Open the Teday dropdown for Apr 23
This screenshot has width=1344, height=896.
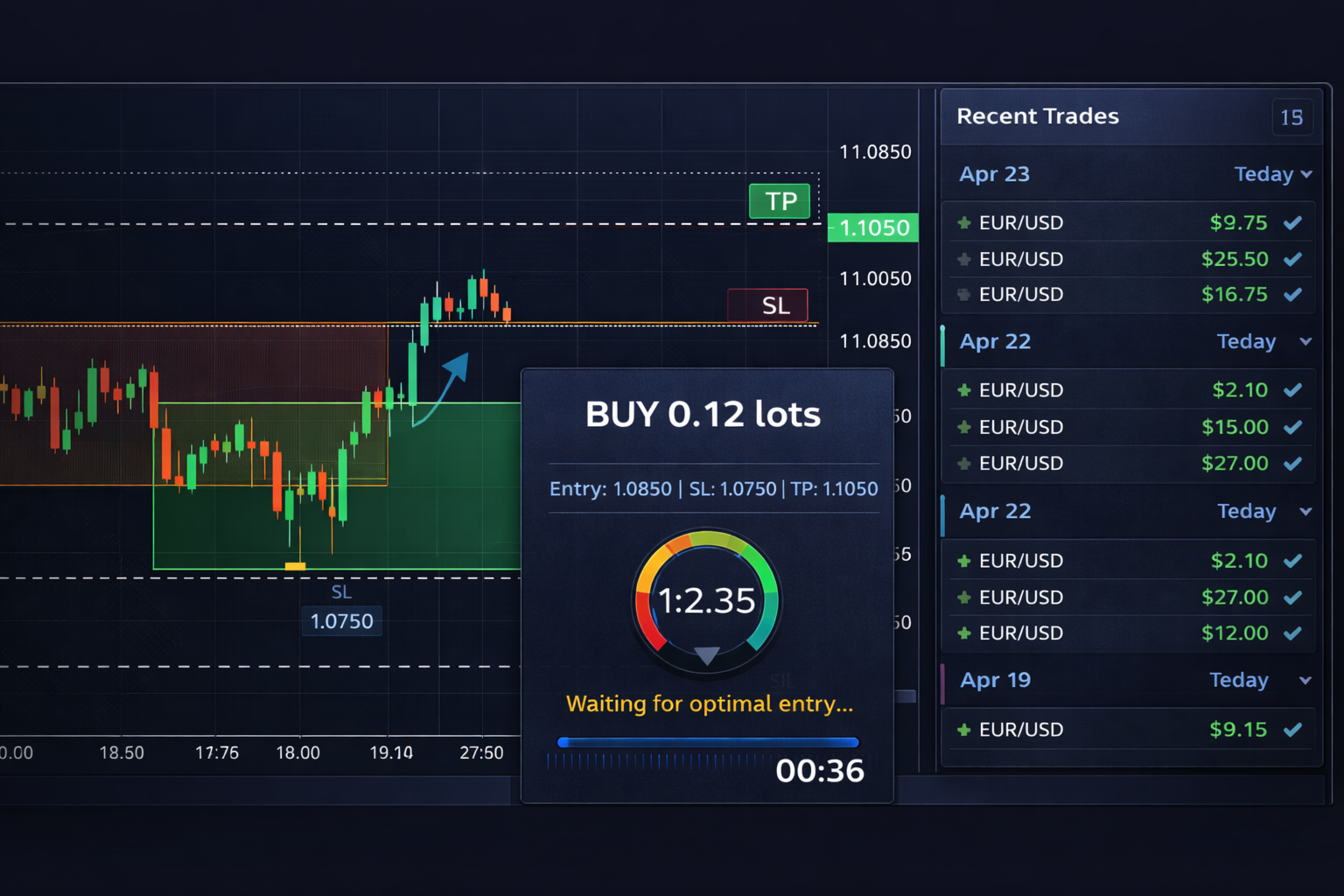point(1273,174)
